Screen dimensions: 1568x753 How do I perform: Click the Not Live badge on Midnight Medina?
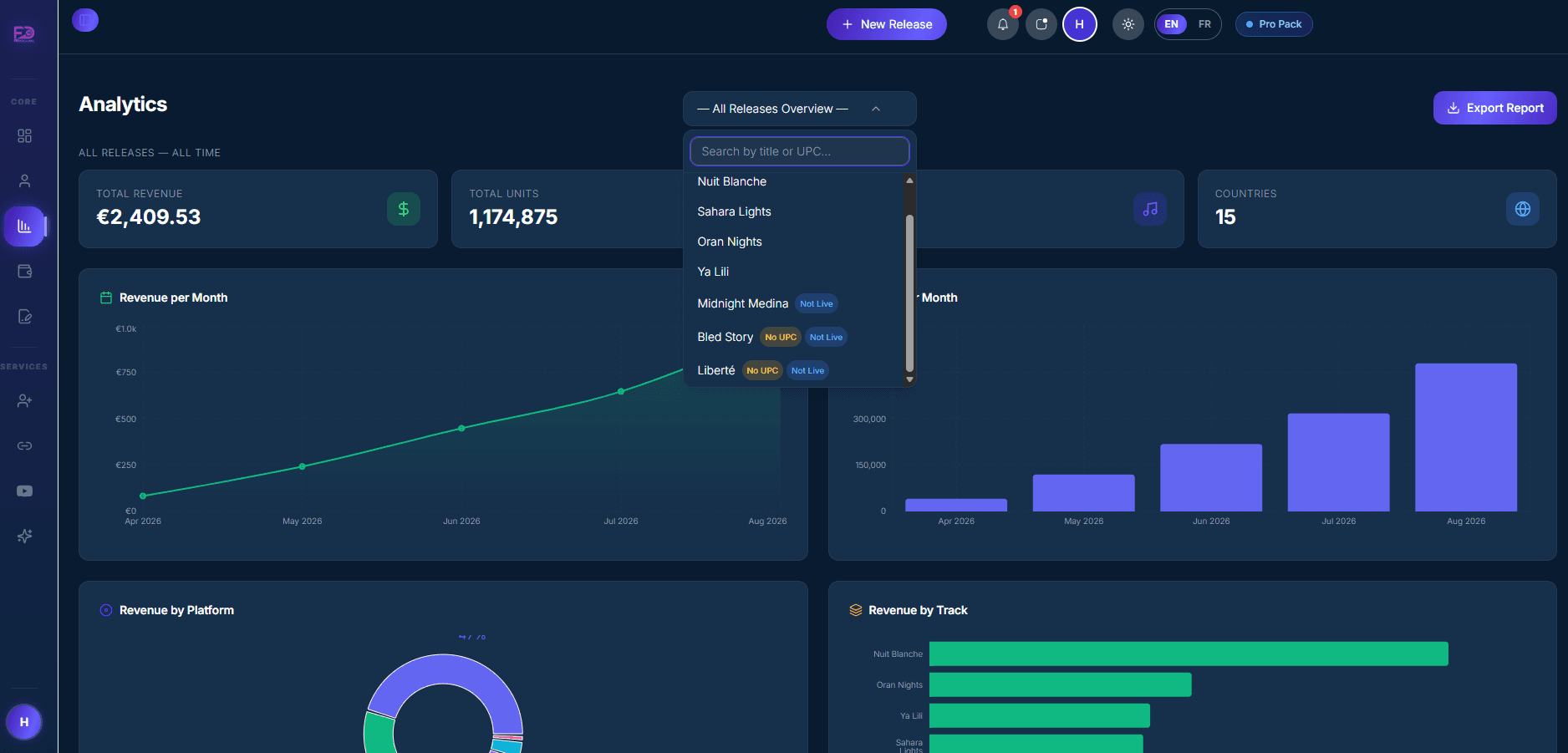click(x=817, y=303)
